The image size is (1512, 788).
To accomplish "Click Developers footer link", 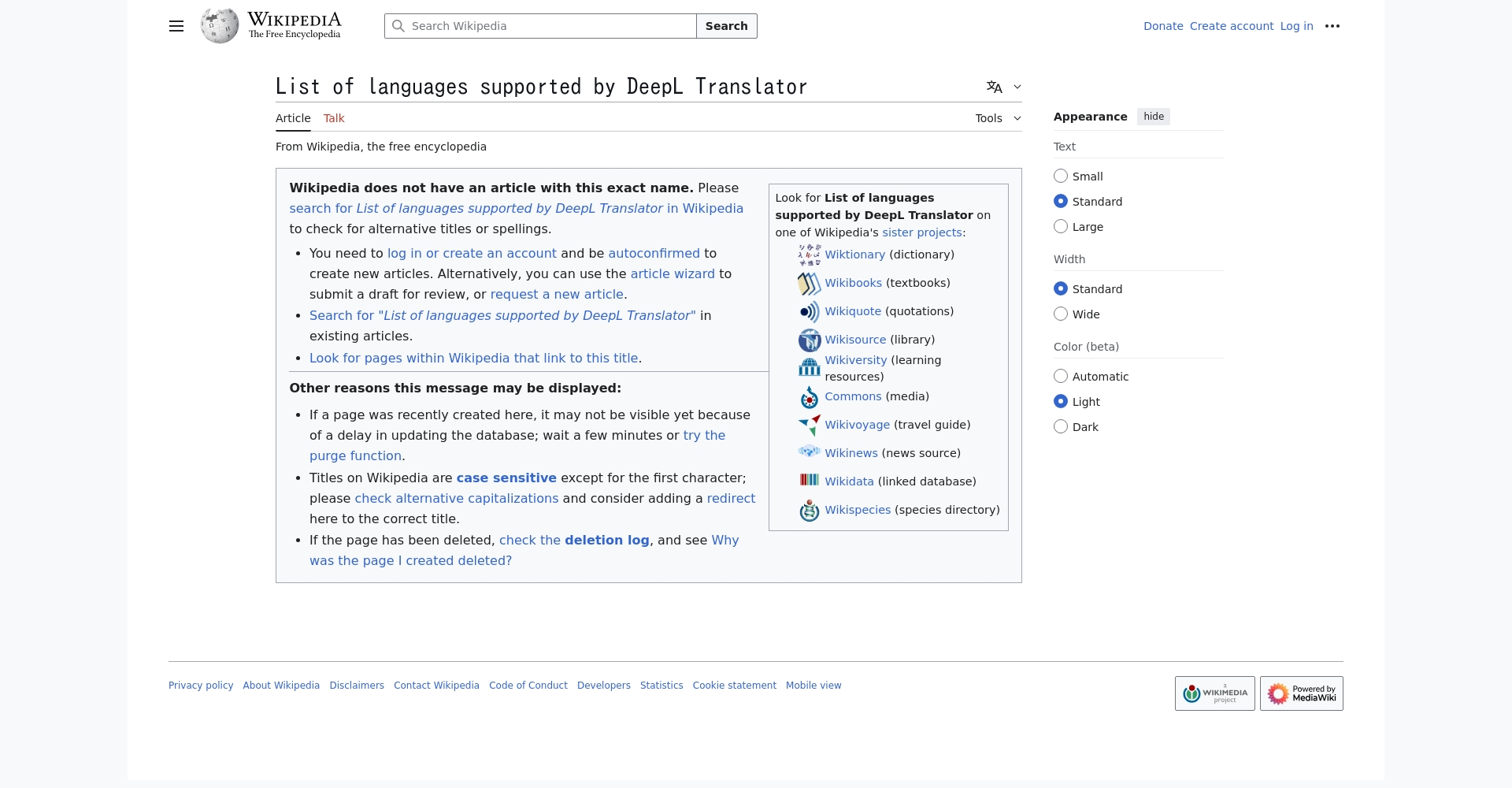I will pos(604,686).
